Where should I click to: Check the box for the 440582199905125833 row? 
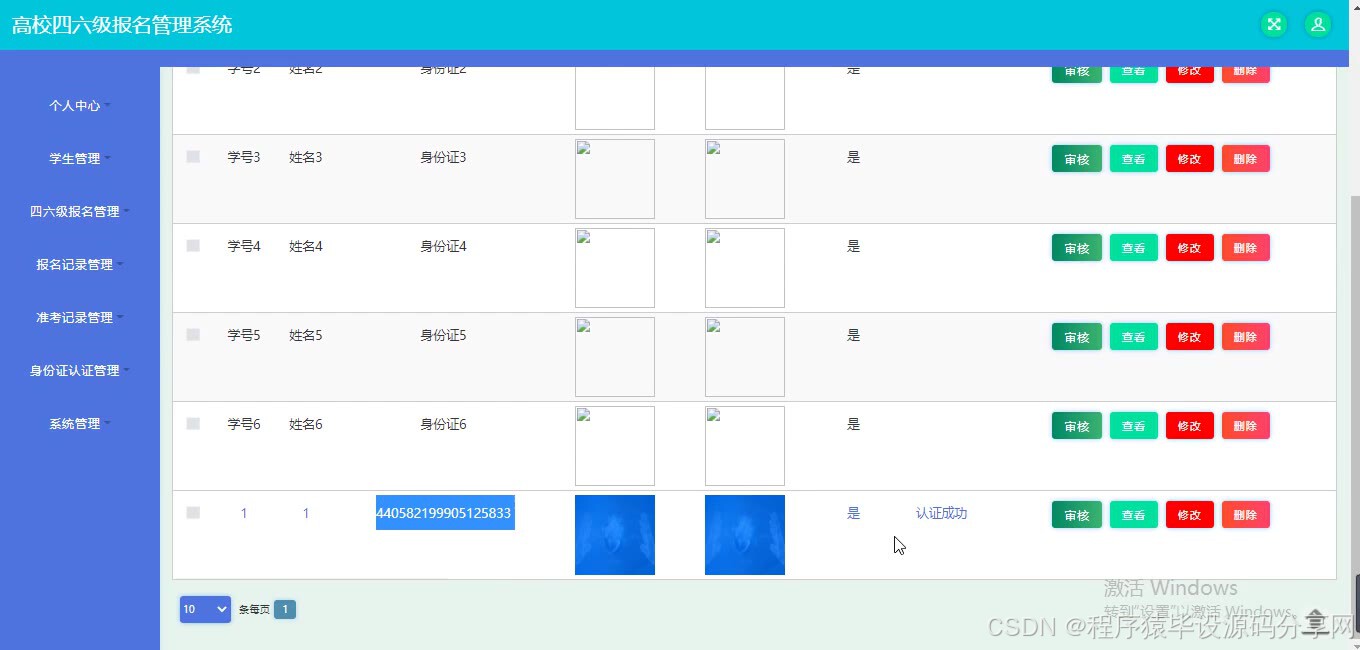[193, 513]
